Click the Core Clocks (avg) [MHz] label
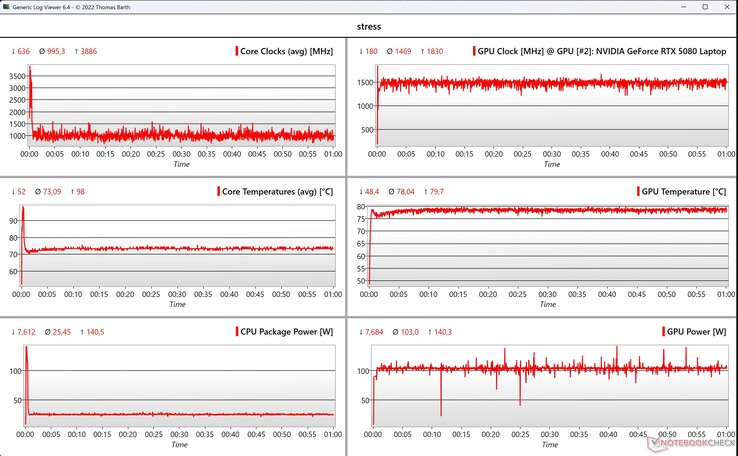The width and height of the screenshot is (738, 456). [x=288, y=51]
